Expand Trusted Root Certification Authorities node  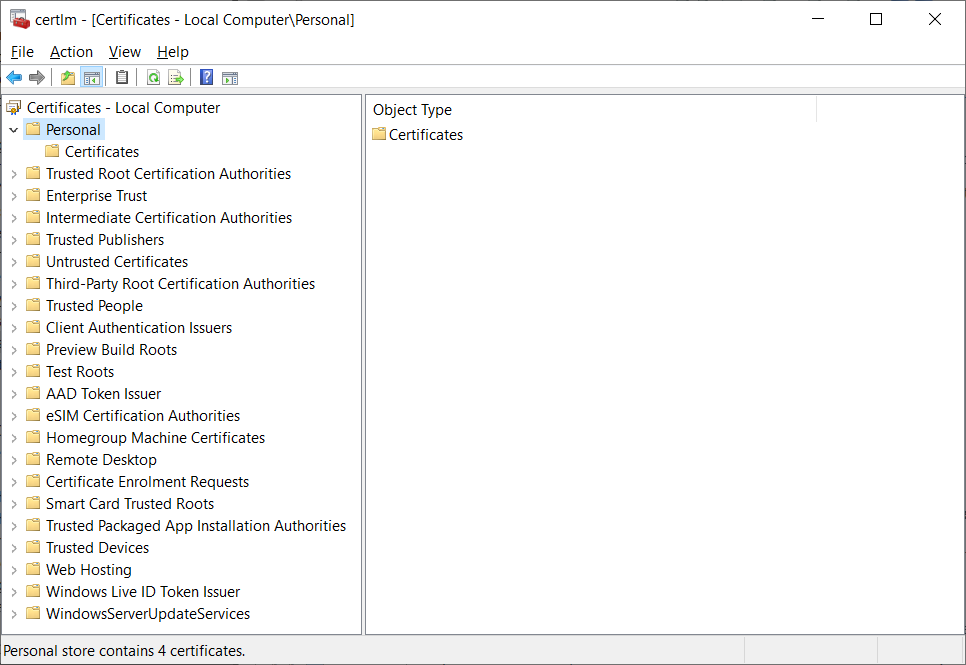14,174
